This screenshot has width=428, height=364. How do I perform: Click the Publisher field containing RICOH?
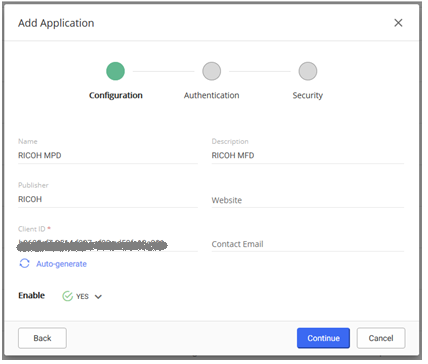click(x=108, y=199)
